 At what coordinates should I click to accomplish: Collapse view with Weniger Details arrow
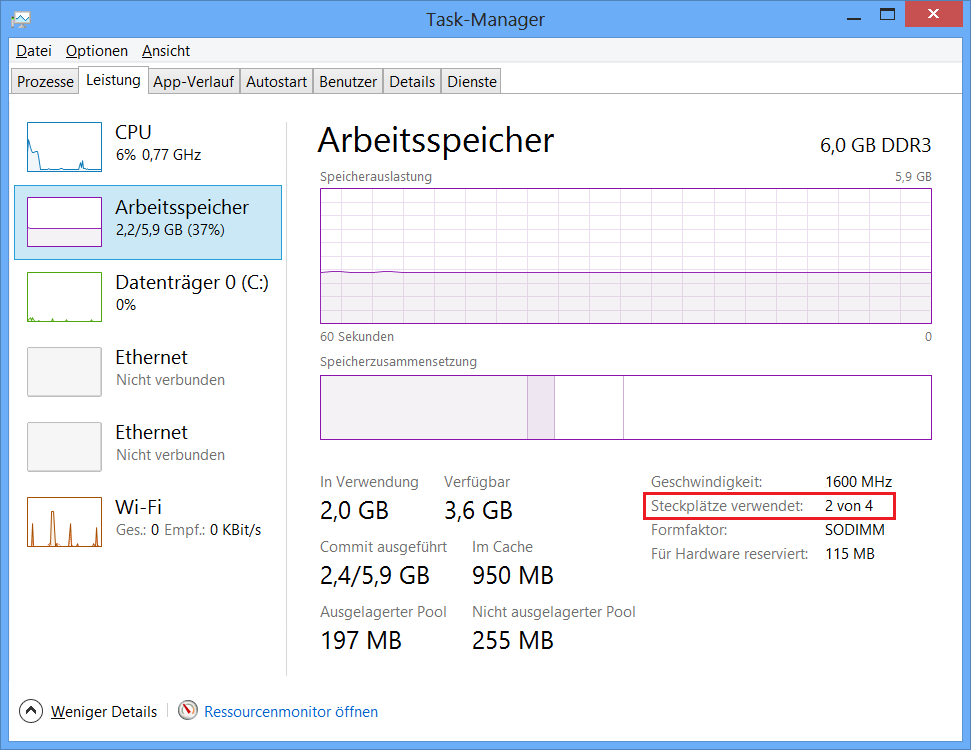click(32, 712)
